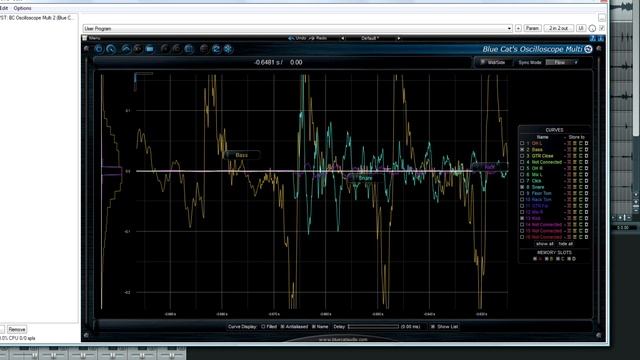Select the next preset arrow right of Default
The width and height of the screenshot is (640, 360).
pos(399,38)
